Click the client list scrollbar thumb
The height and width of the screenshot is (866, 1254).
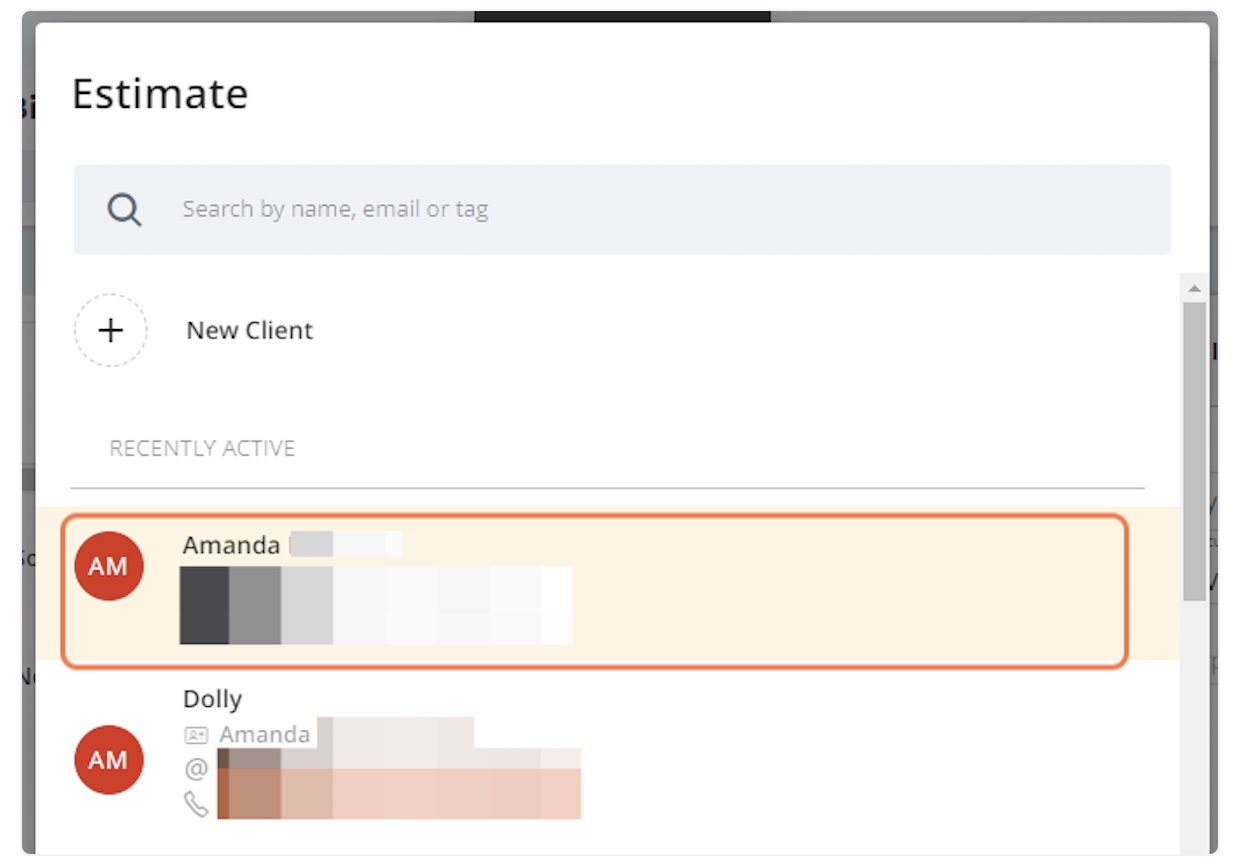point(1194,451)
